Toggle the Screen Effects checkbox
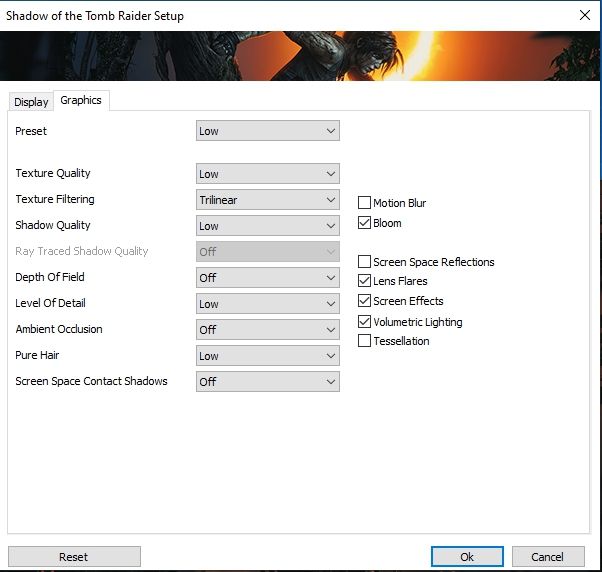602x572 pixels. tap(364, 301)
